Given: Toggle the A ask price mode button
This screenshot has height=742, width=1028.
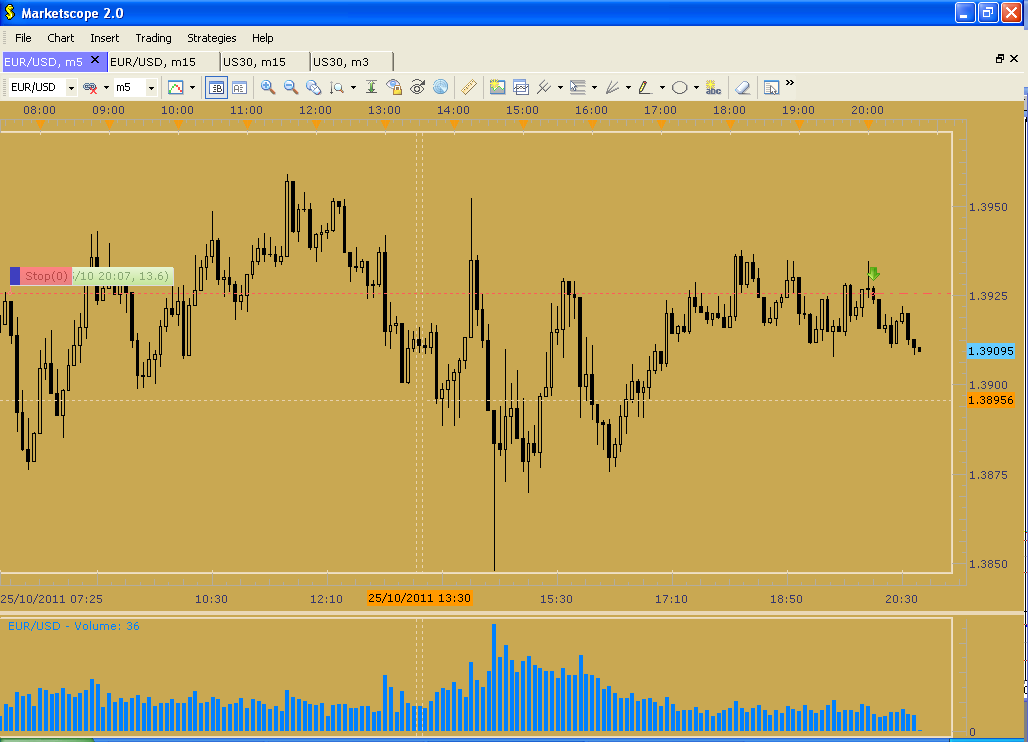Looking at the screenshot, I should [x=239, y=87].
